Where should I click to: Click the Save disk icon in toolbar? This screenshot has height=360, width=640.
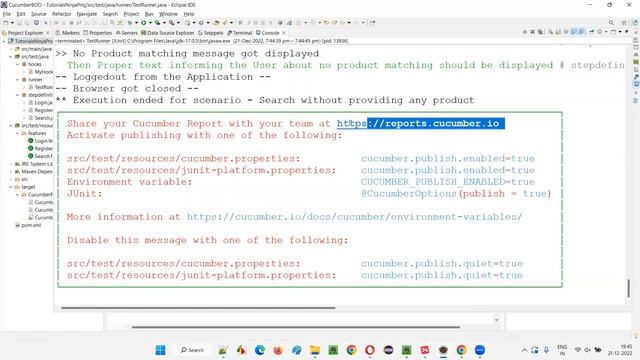click(20, 23)
